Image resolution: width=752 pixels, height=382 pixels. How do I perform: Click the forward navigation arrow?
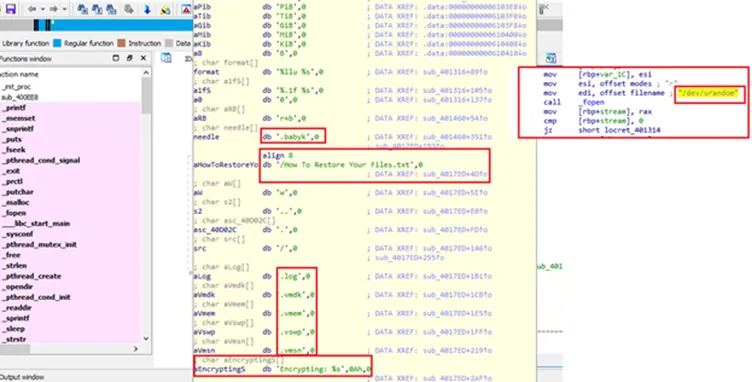pos(54,9)
